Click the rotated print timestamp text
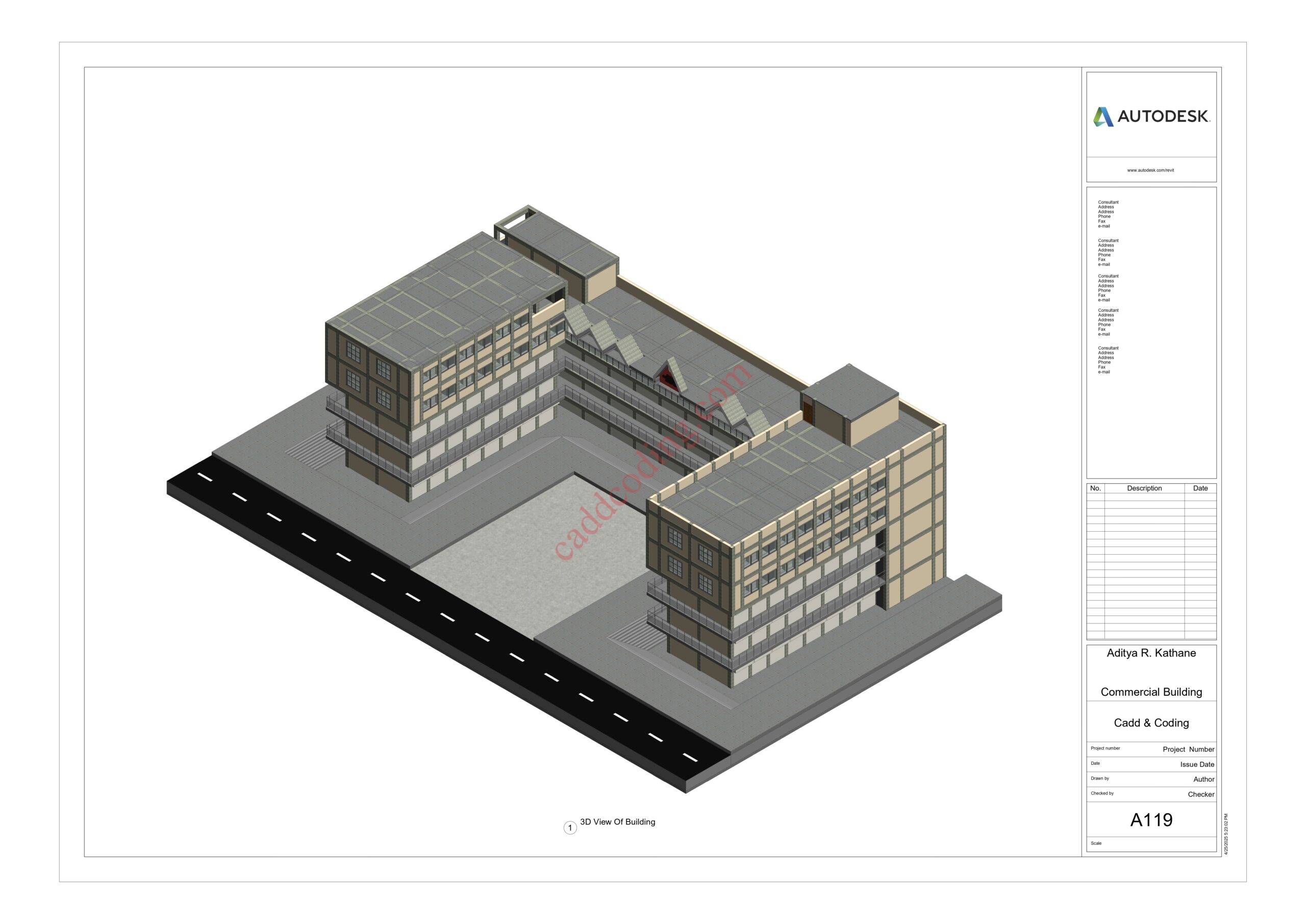The height and width of the screenshot is (924, 1306). click(x=1227, y=835)
